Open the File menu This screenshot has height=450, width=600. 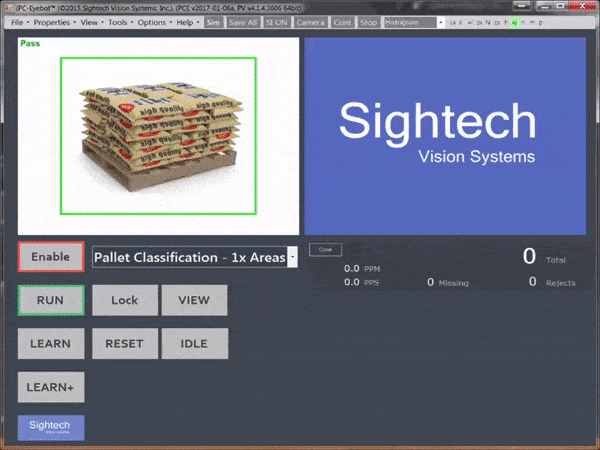(19, 21)
